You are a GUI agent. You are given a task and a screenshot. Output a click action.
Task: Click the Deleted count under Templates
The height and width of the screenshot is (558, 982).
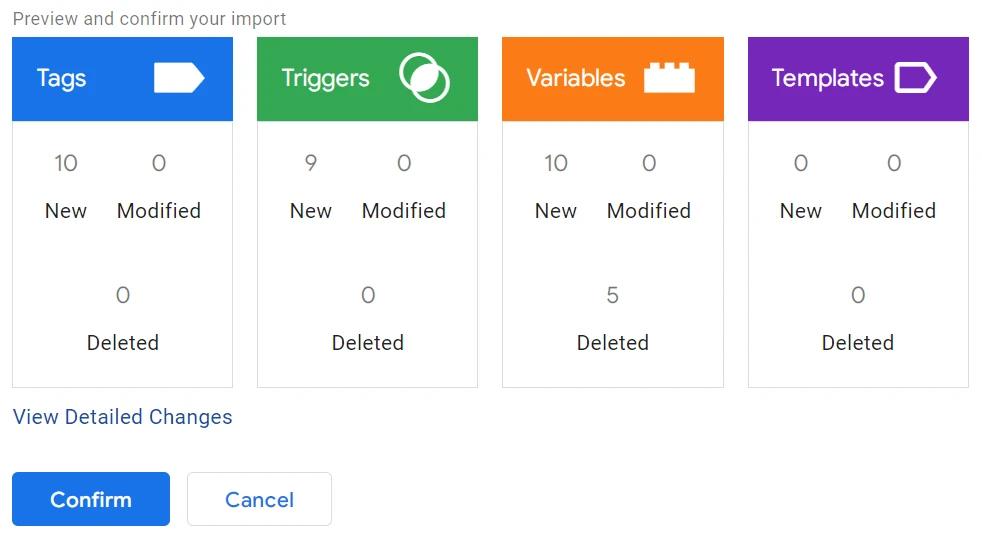[858, 295]
